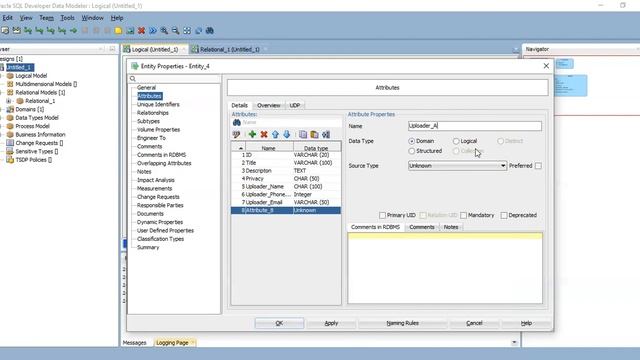Image resolution: width=640 pixels, height=360 pixels.
Task: Click the Comments in RDBMS text area
Action: tap(445, 268)
